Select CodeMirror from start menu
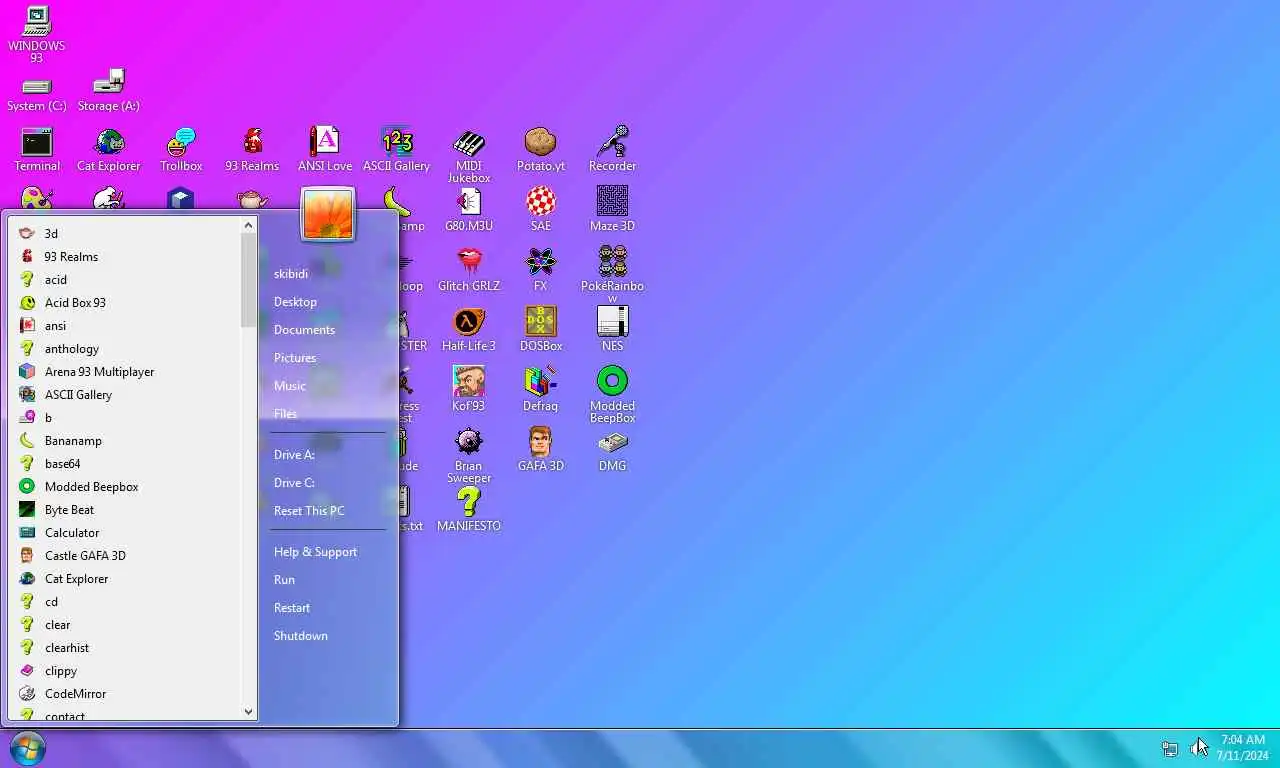The width and height of the screenshot is (1280, 768). pyautogui.click(x=125, y=693)
